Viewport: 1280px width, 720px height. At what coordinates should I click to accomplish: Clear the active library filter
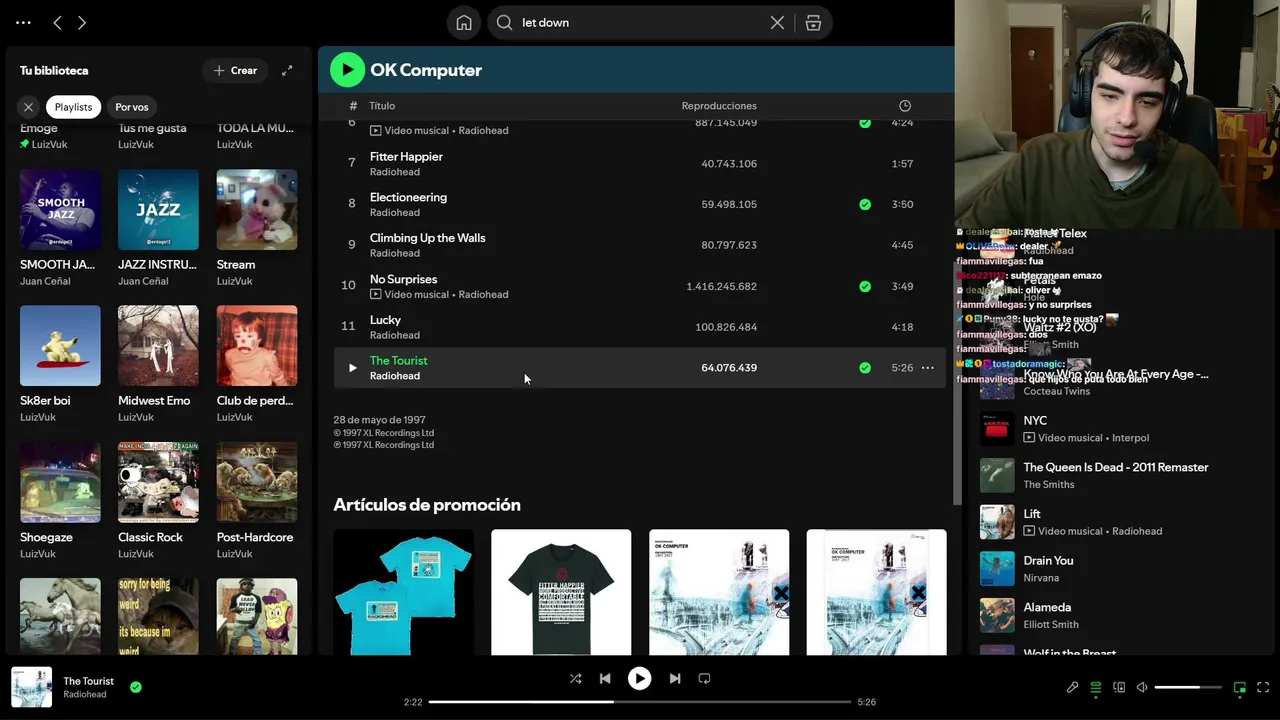click(x=28, y=107)
